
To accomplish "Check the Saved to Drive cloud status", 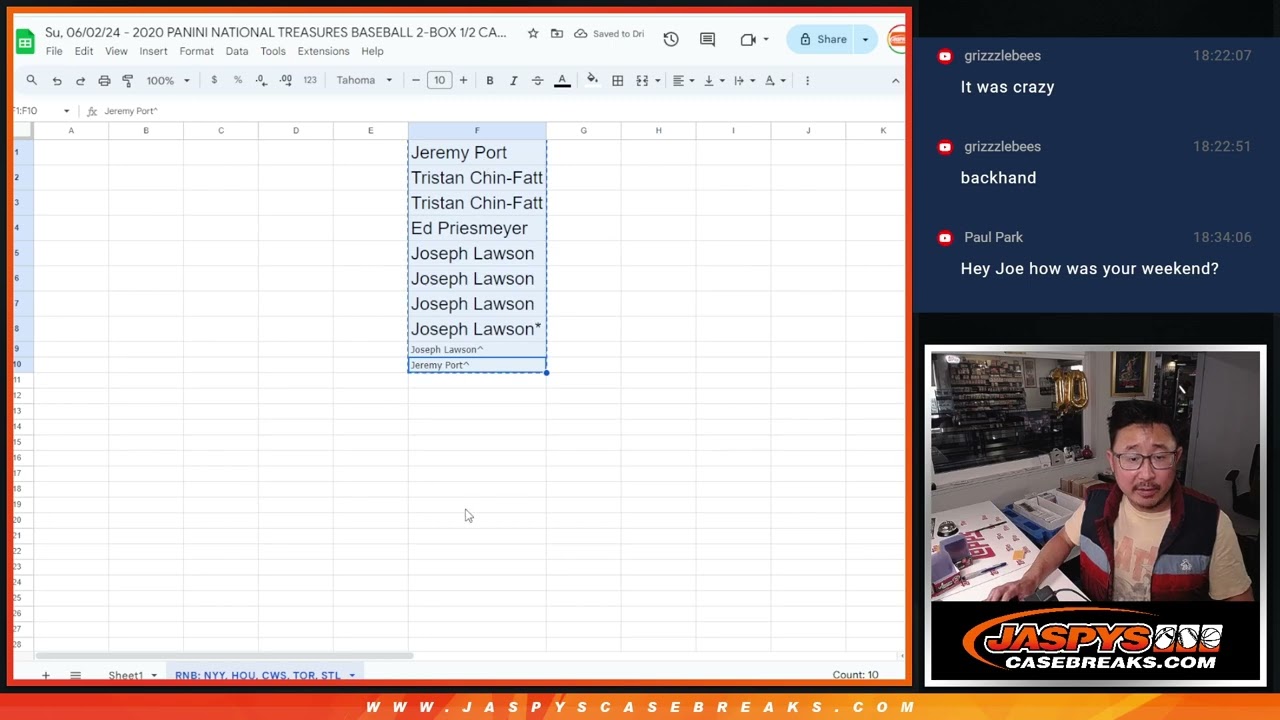I will pyautogui.click(x=609, y=33).
